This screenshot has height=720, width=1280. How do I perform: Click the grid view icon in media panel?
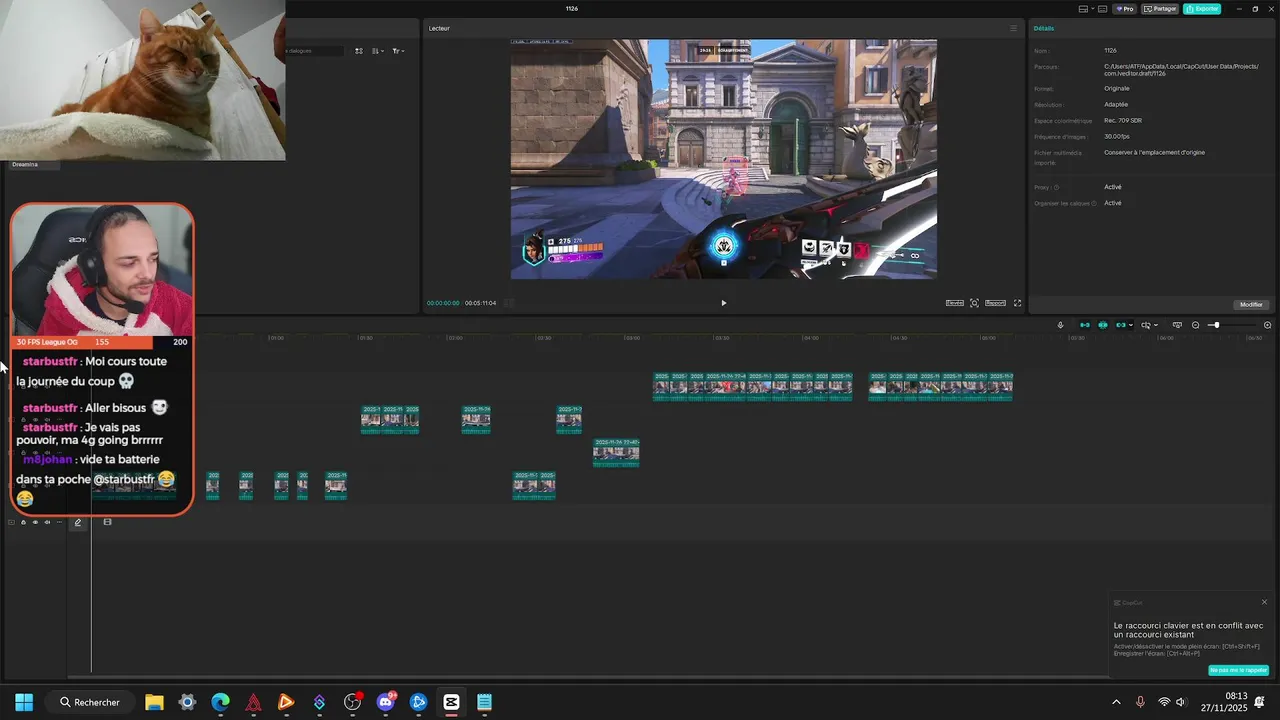point(359,51)
